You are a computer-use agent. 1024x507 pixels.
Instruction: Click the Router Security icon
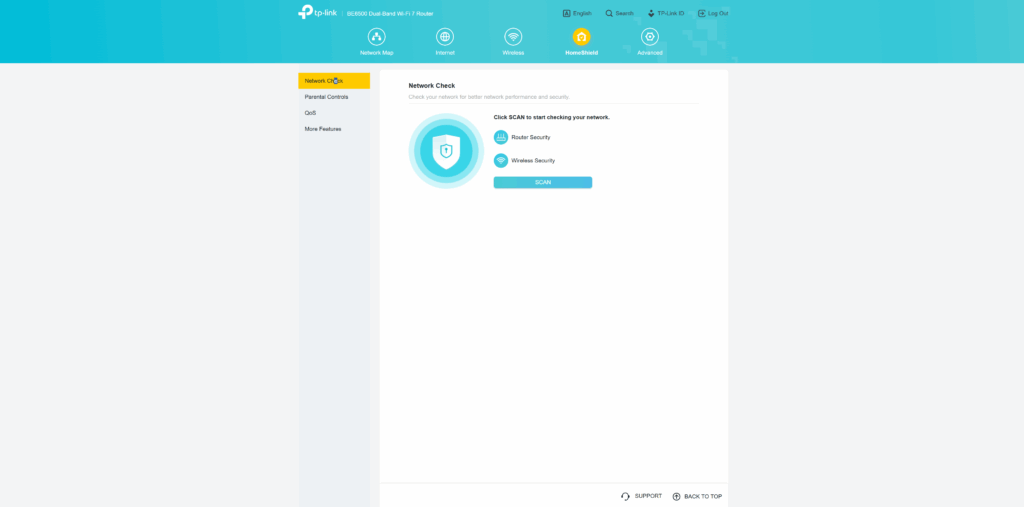(501, 137)
